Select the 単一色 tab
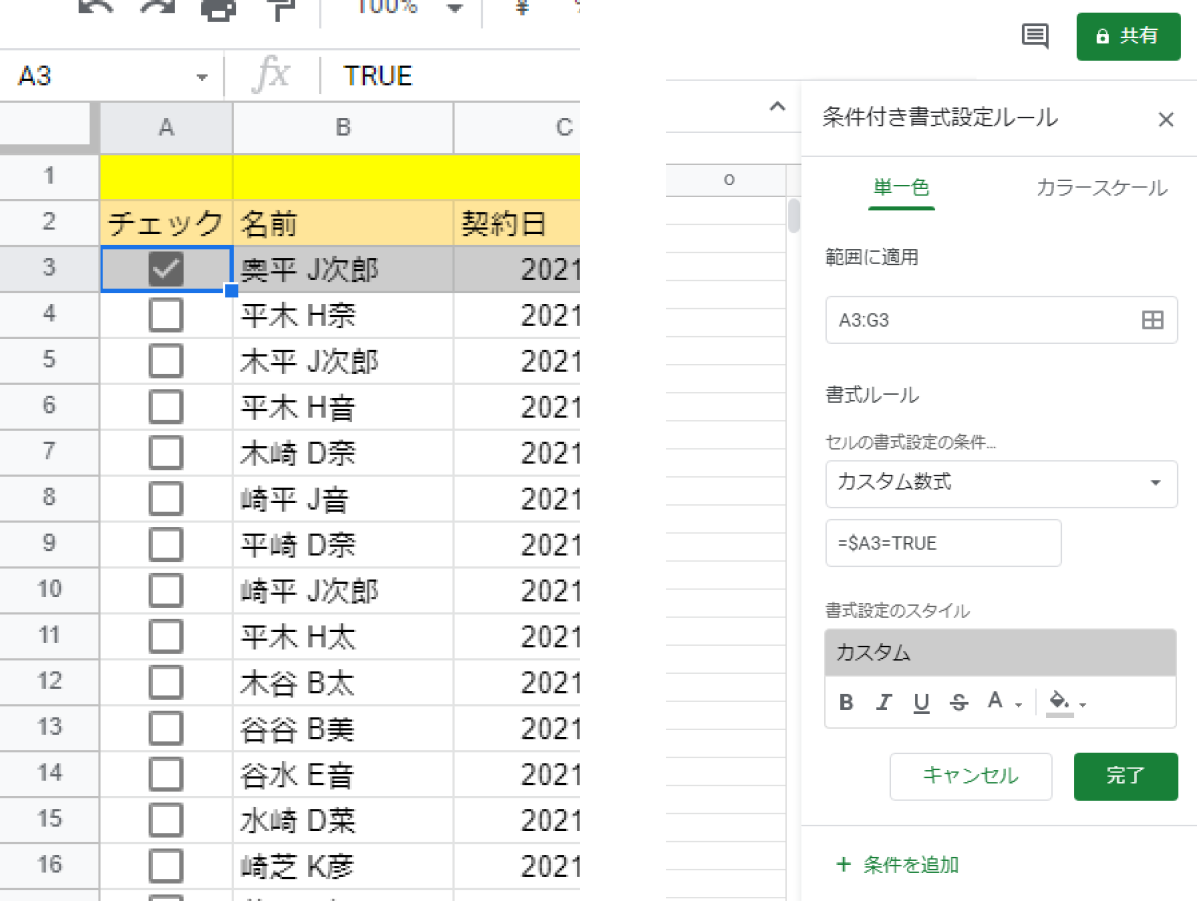1200x901 pixels. click(901, 186)
